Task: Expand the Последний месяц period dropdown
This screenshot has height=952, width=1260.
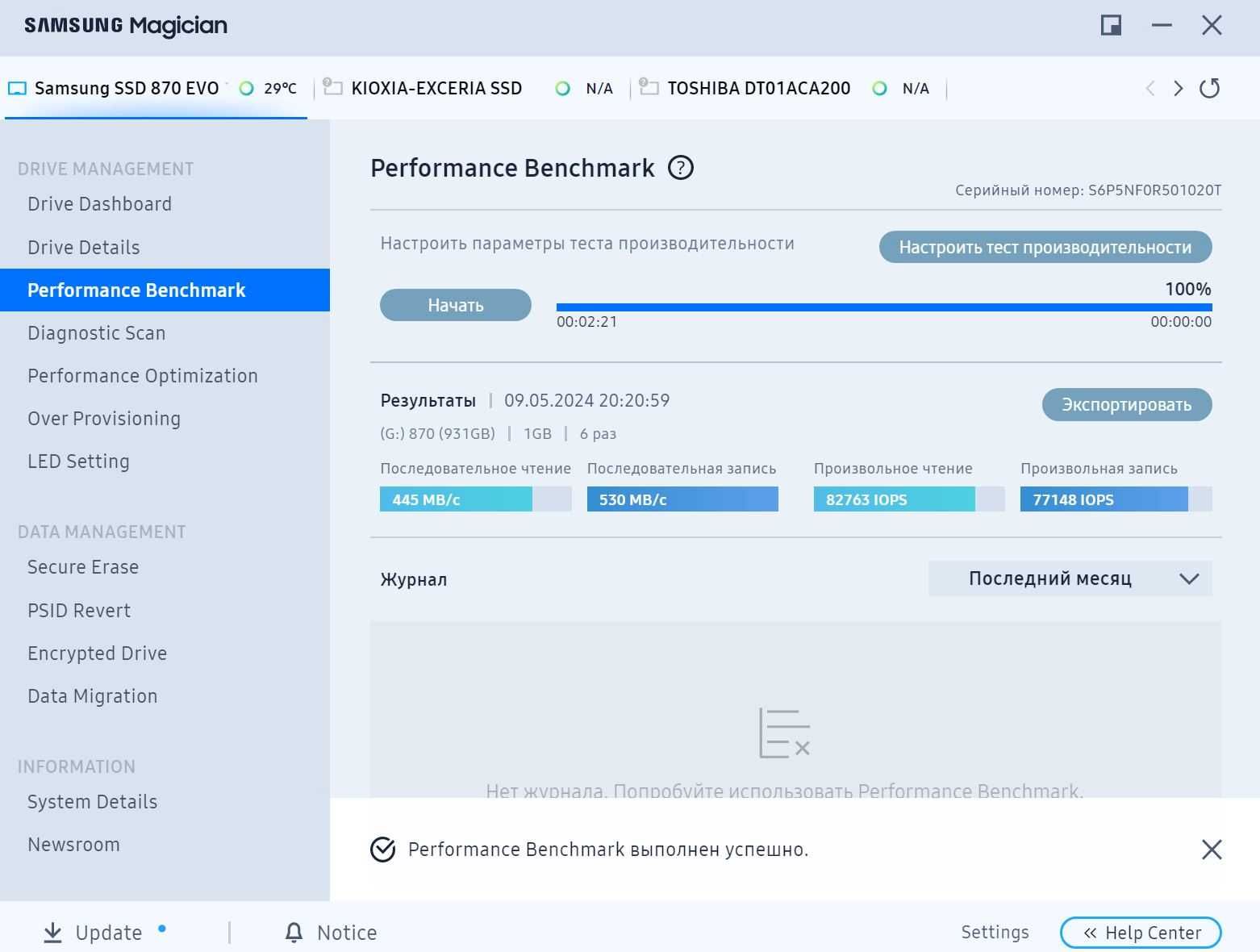Action: click(x=1070, y=578)
